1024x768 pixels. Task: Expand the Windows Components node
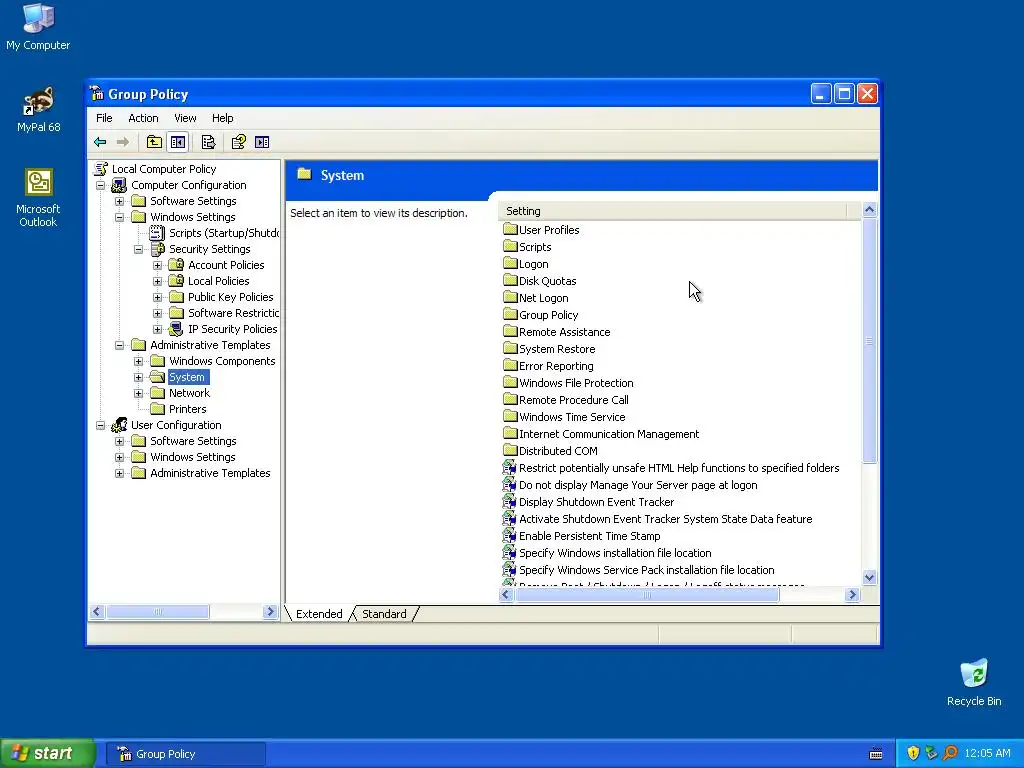pyautogui.click(x=138, y=361)
